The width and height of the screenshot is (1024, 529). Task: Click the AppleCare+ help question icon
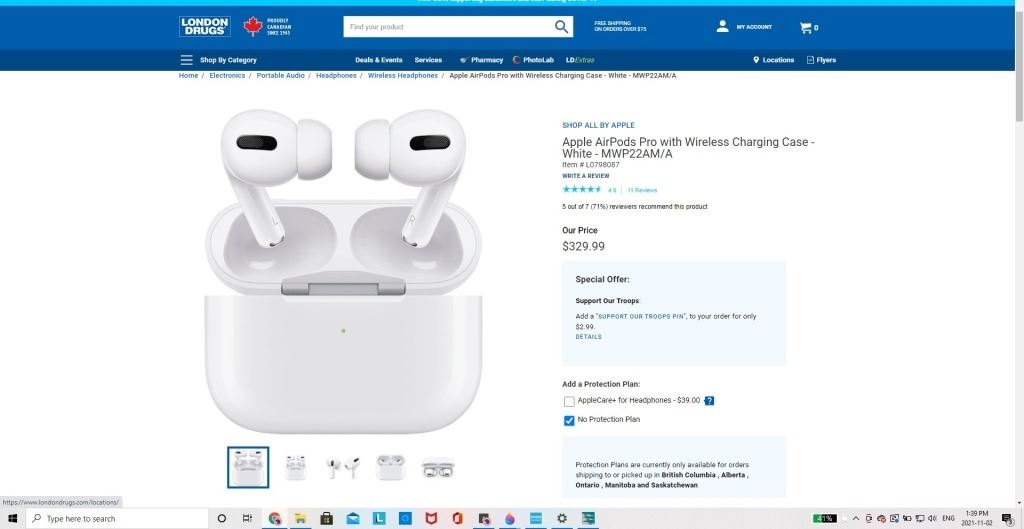(x=709, y=401)
